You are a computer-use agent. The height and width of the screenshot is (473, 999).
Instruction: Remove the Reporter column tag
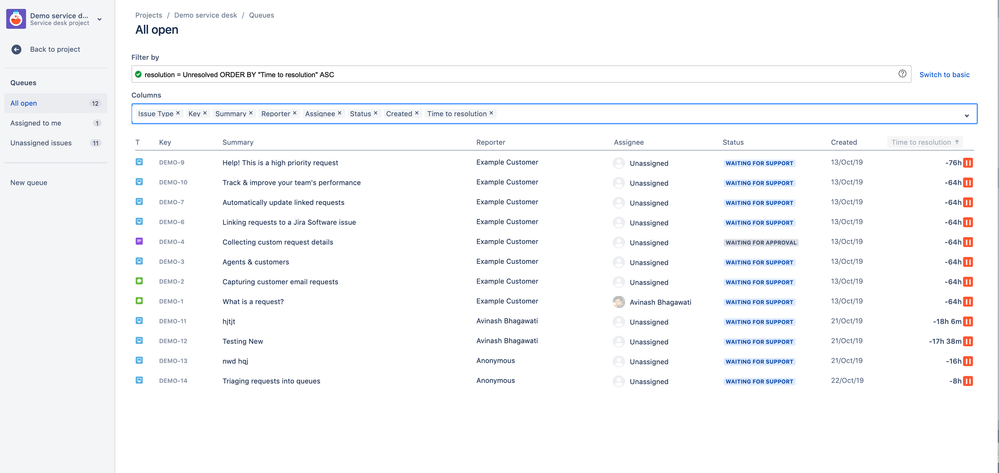tap(294, 113)
